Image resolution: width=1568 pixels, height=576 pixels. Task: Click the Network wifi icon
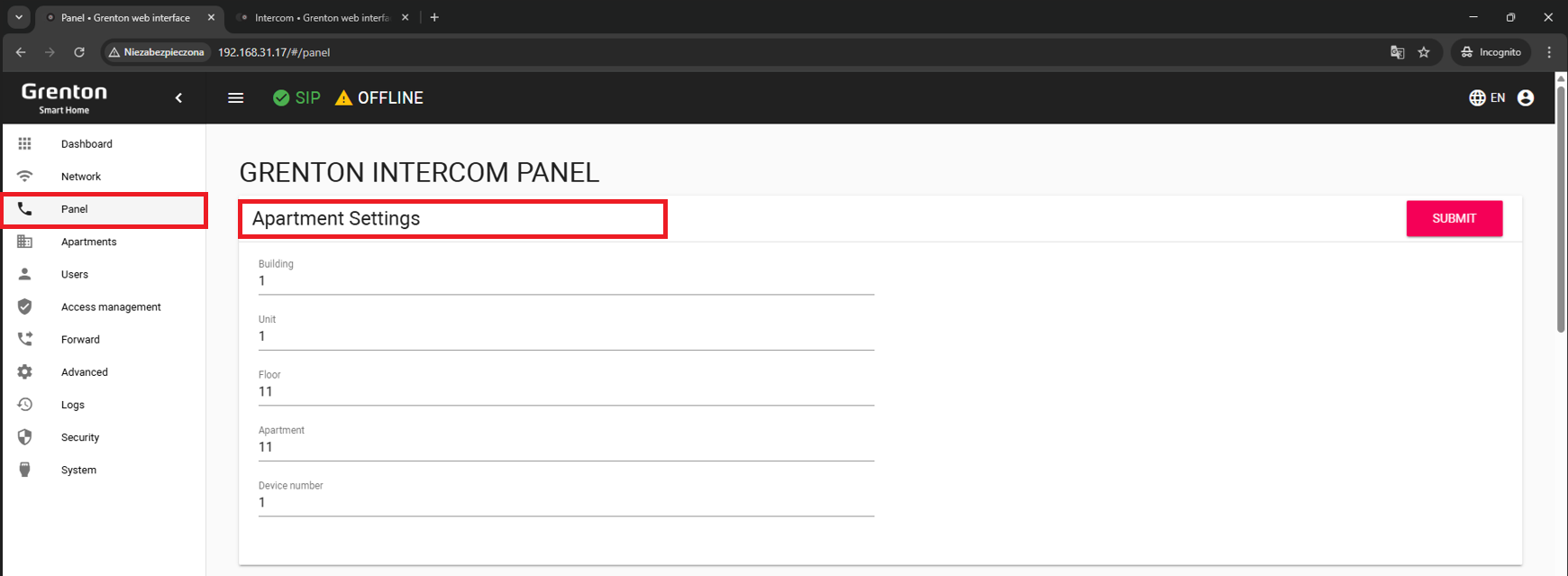click(x=24, y=177)
